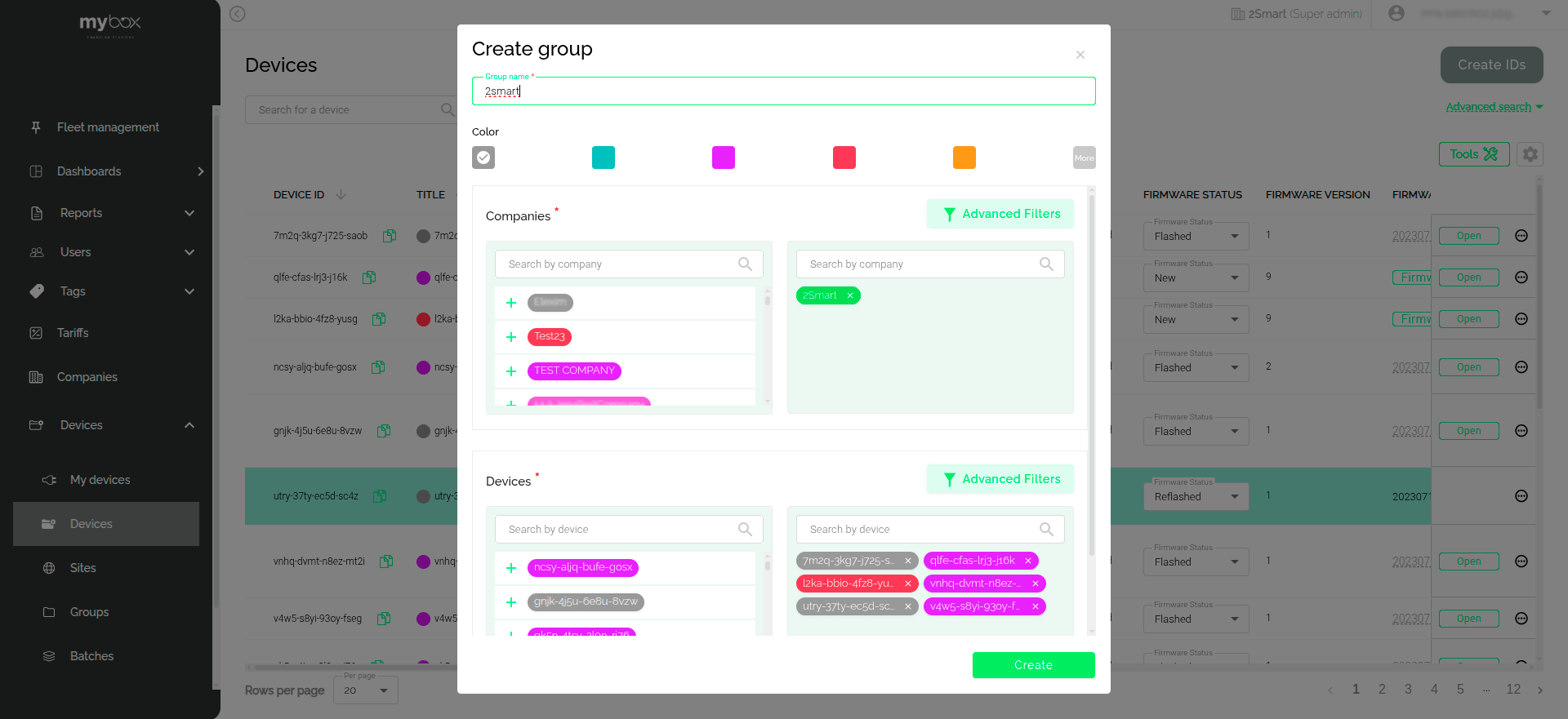The width and height of the screenshot is (1568, 719).
Task: Open Groups in the sidebar
Action: click(x=89, y=612)
